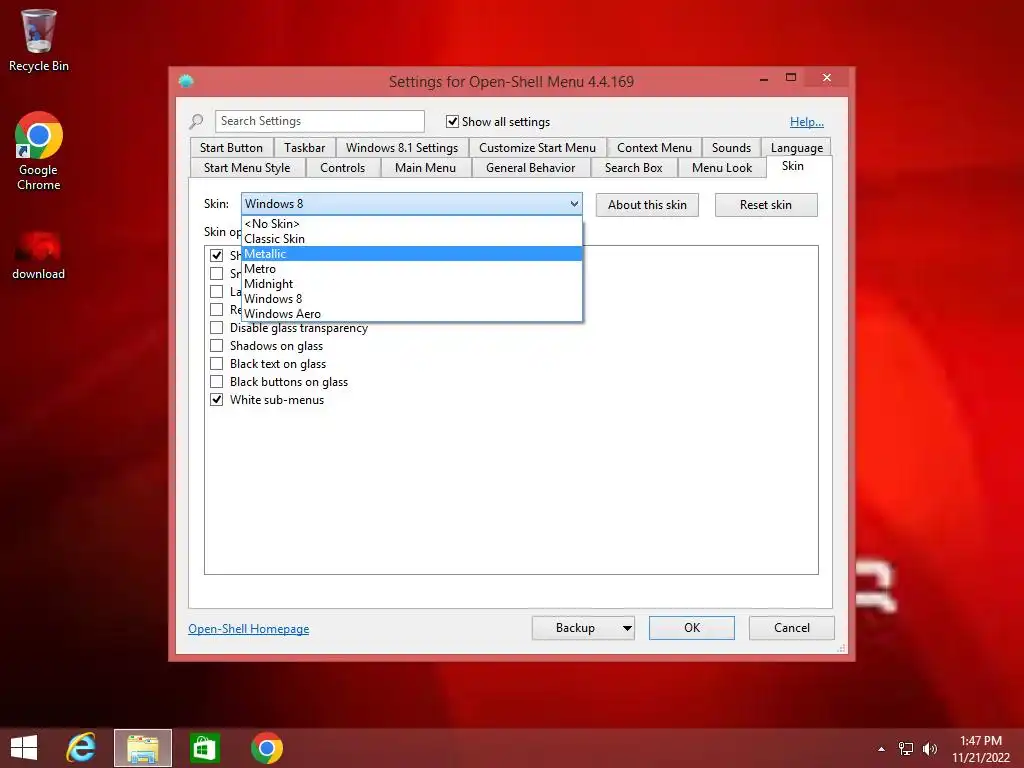
Task: Open the Sounds tab
Action: [x=731, y=148]
